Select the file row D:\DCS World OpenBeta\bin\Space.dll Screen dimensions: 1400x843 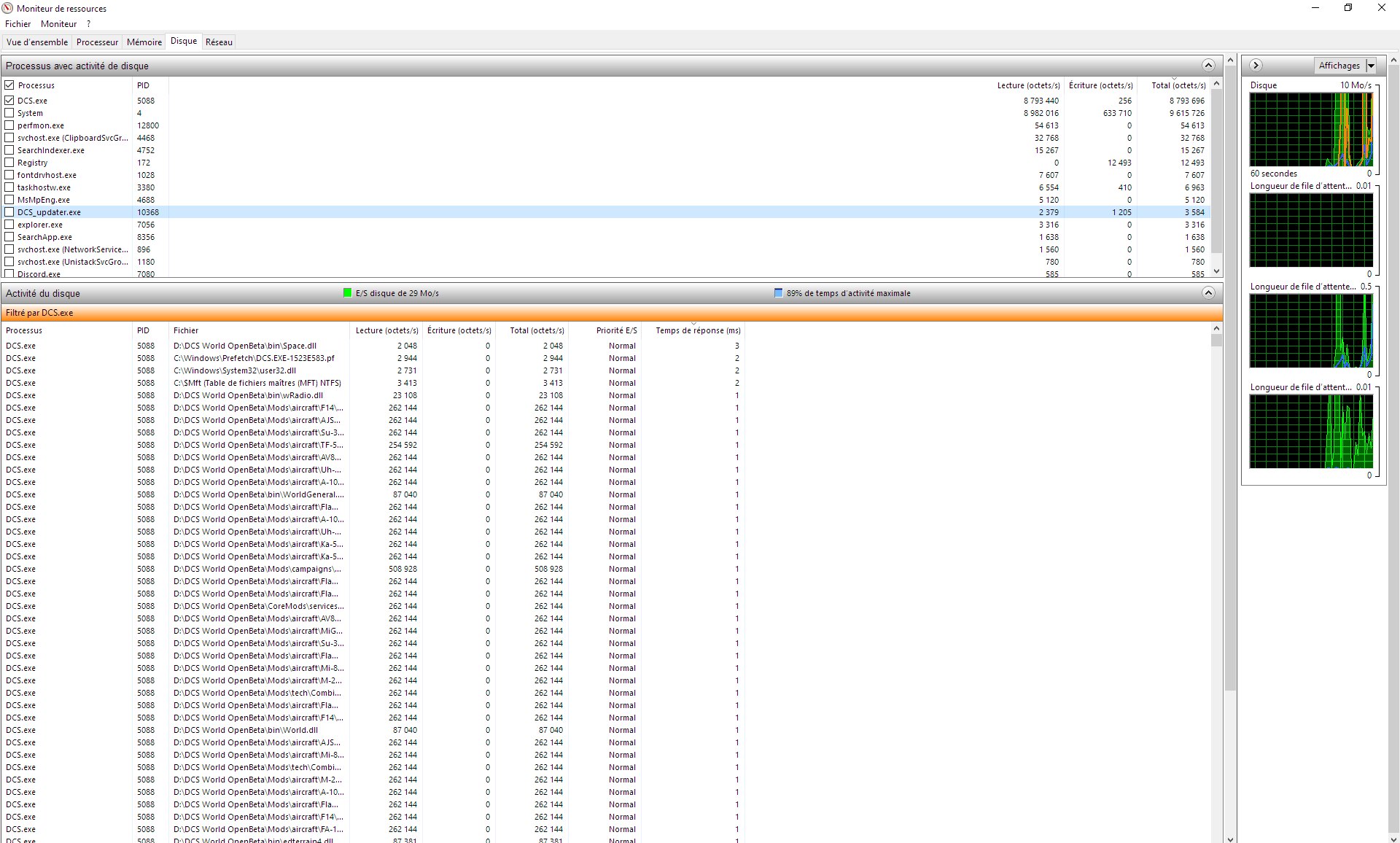373,346
